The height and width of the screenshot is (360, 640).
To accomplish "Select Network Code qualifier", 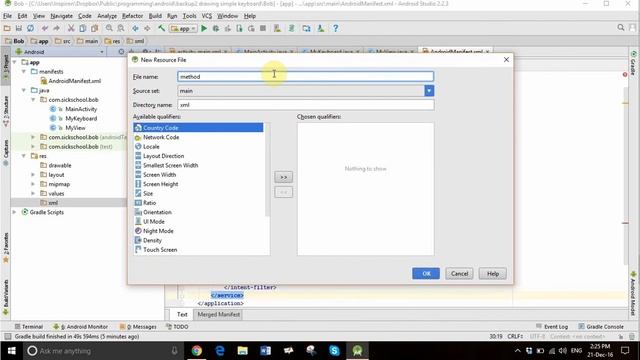I will [x=198, y=137].
